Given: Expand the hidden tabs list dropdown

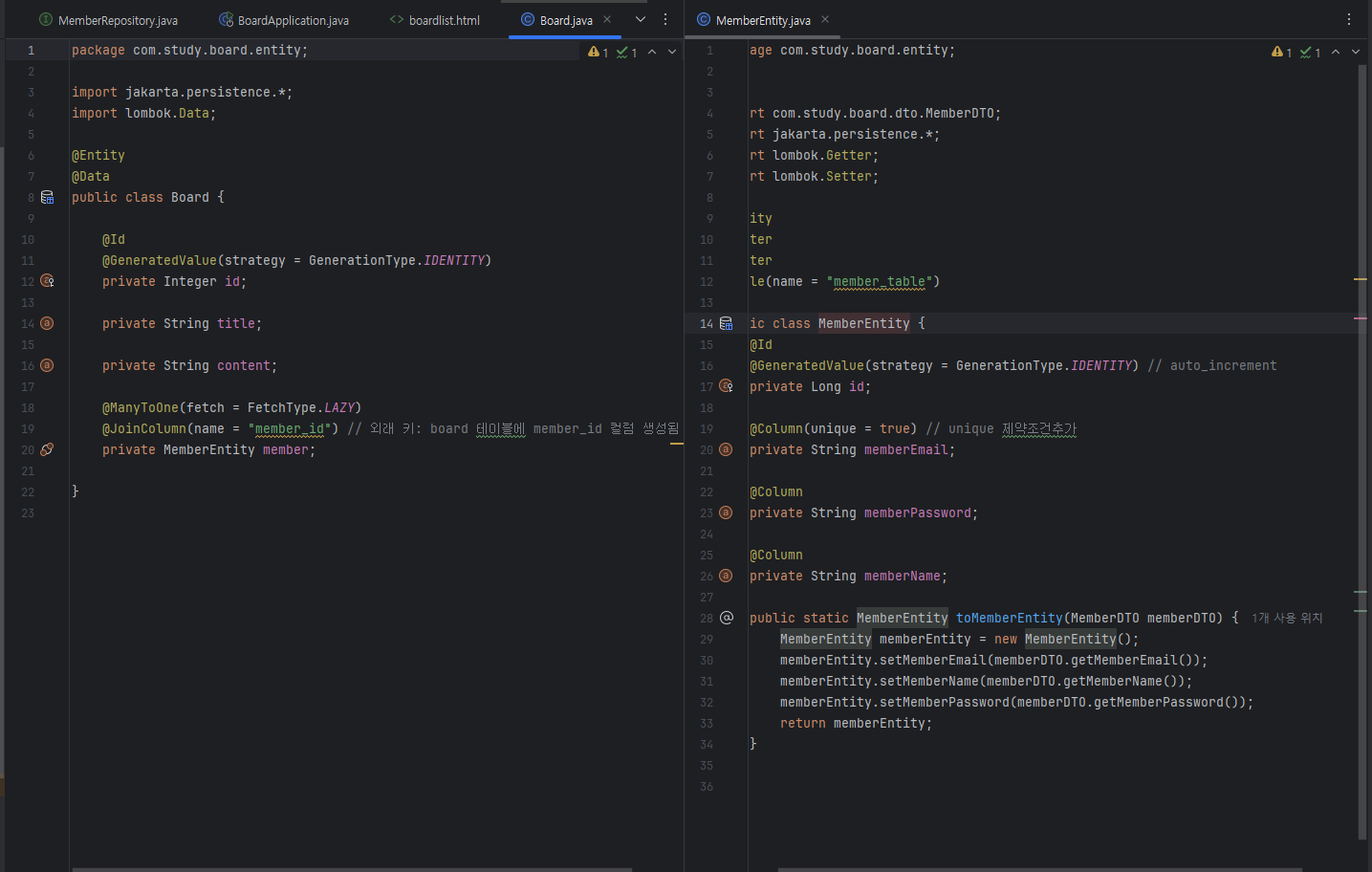Looking at the screenshot, I should point(641,19).
